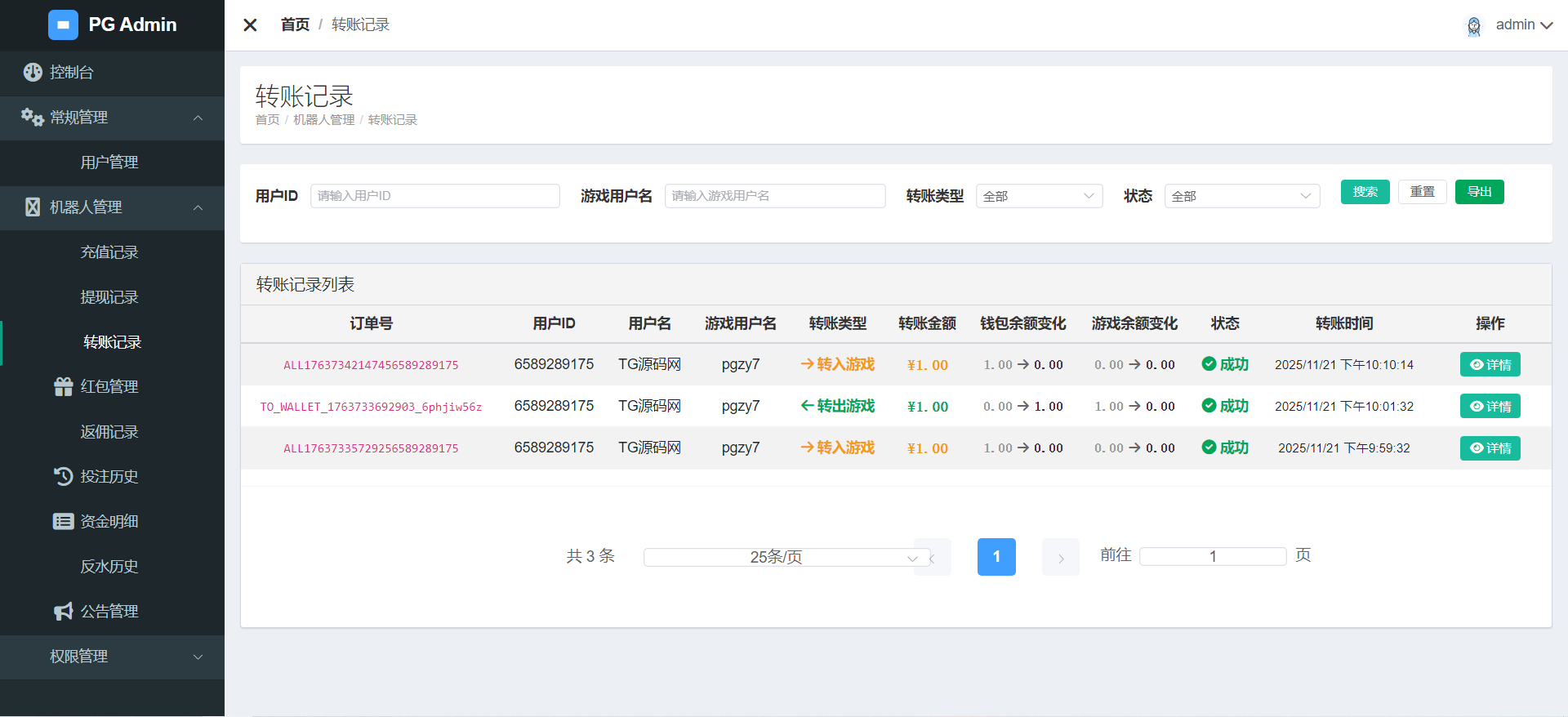The image size is (1568, 717).
Task: Open 红包管理 gift icon item
Action: 64,387
